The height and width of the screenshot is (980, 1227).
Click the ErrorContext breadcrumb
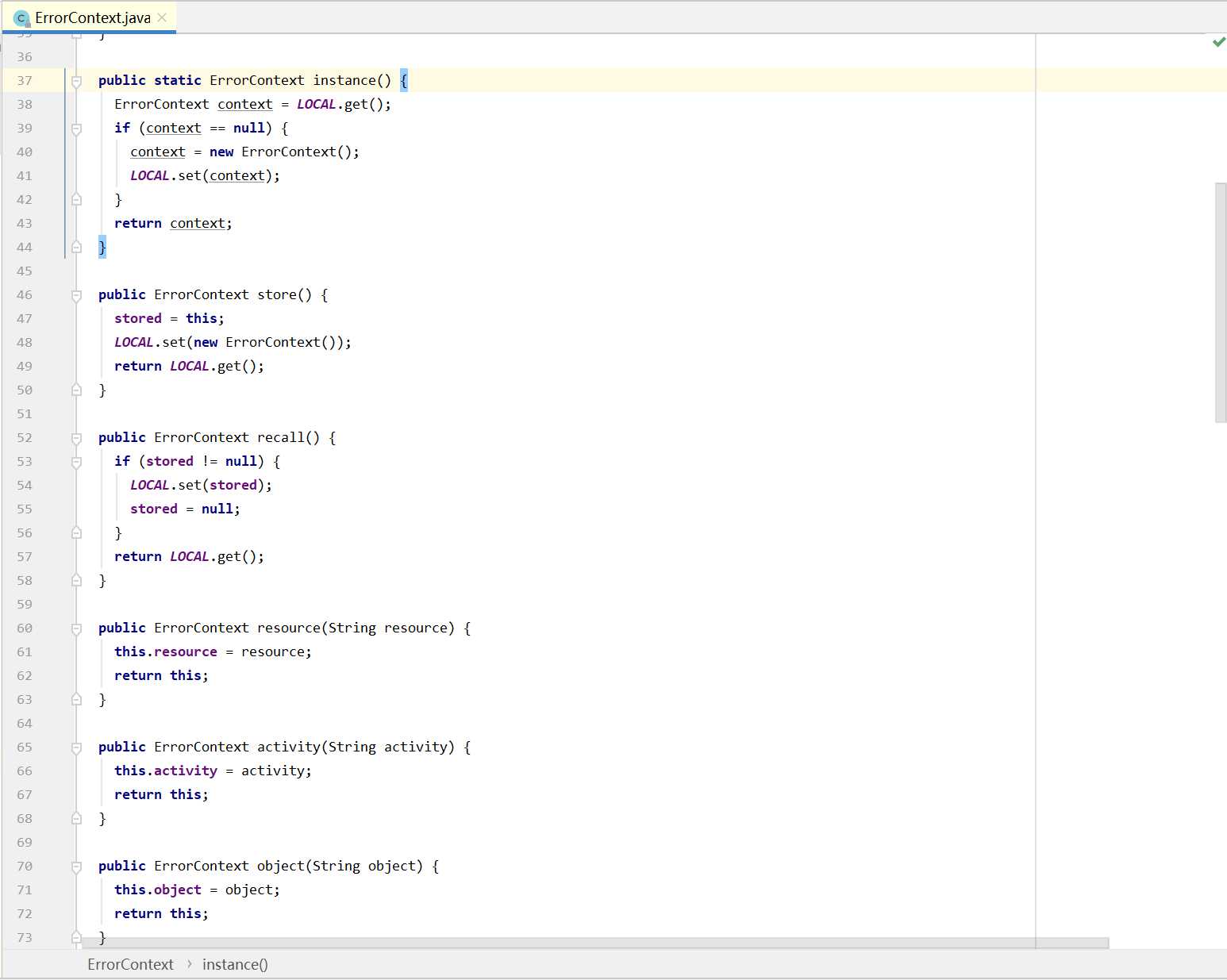pyautogui.click(x=130, y=964)
